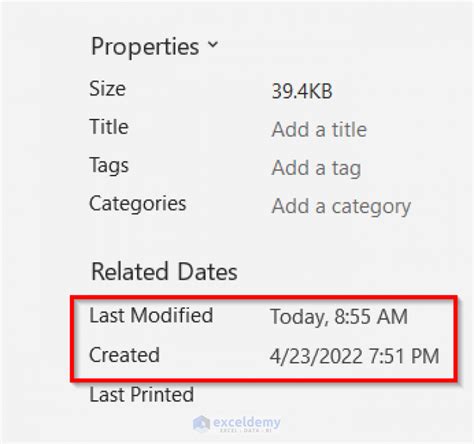This screenshot has width=474, height=444.
Task: Add a category in Categories field
Action: pos(341,207)
